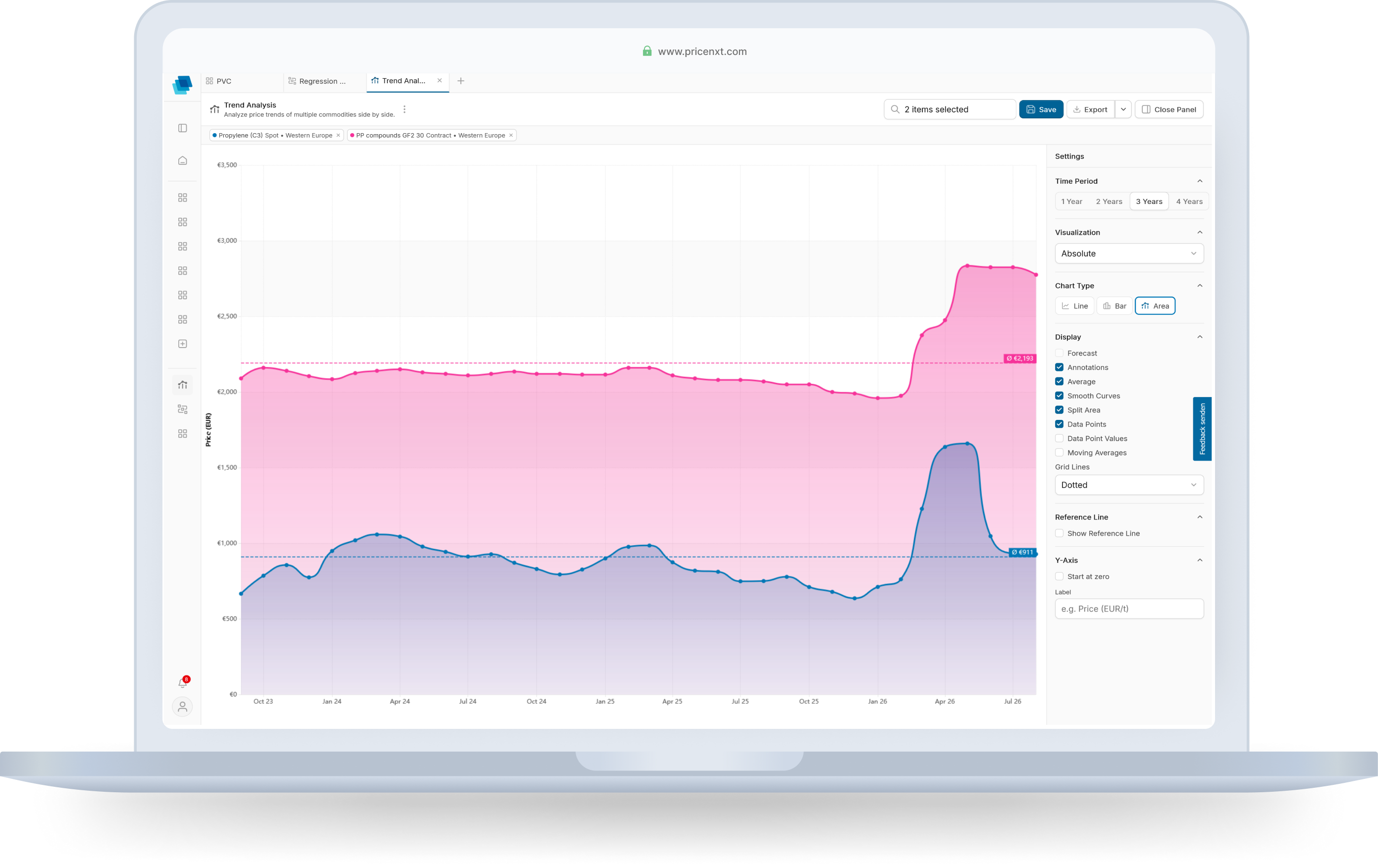Enable Start at zero checkbox

pos(1059,577)
